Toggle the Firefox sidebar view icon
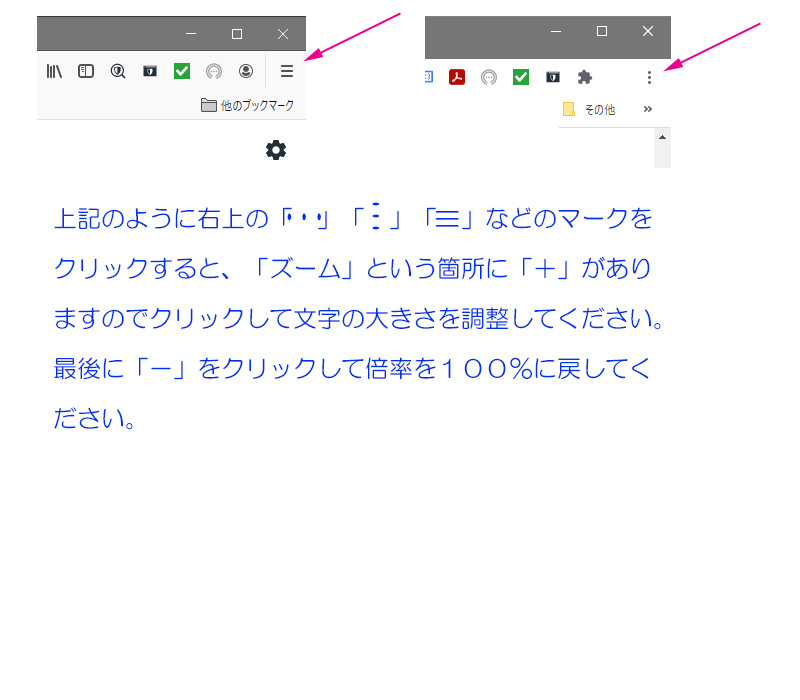800x700 pixels. tap(86, 71)
